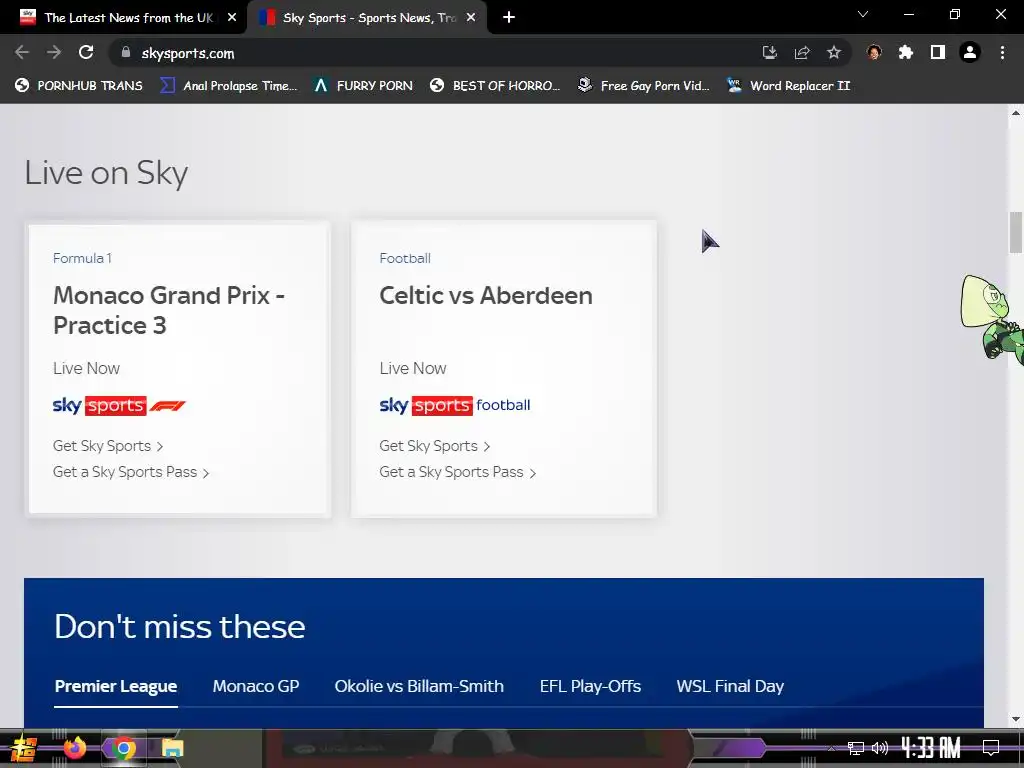Click the Football category label
The image size is (1024, 768).
405,259
